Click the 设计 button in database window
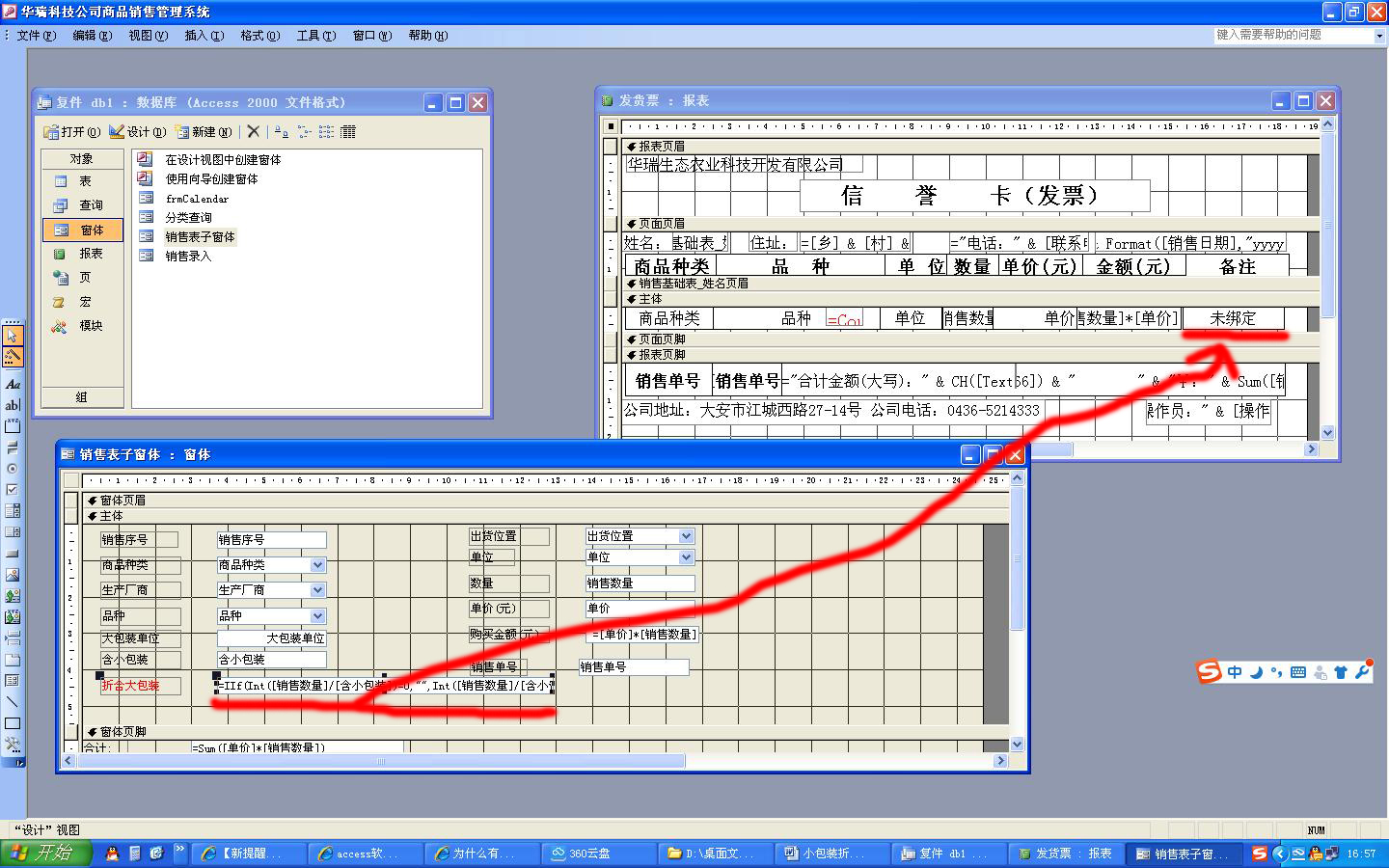The width and height of the screenshot is (1389, 868). [x=138, y=132]
